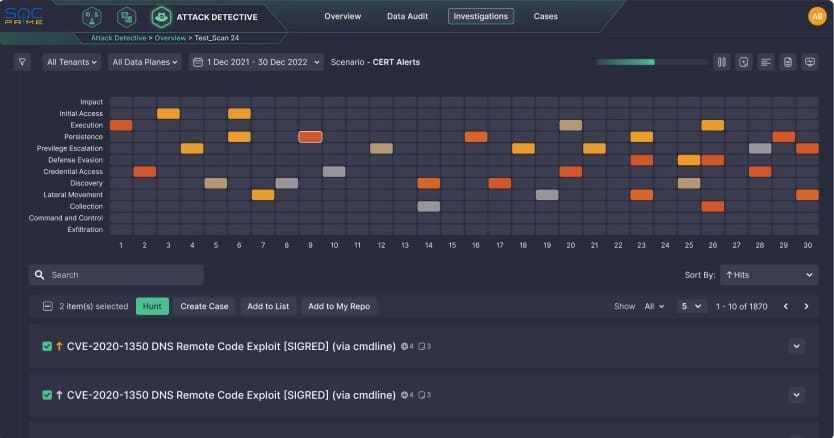Click the first hexagon module icon in header
Image resolution: width=834 pixels, height=438 pixels.
tap(92, 17)
